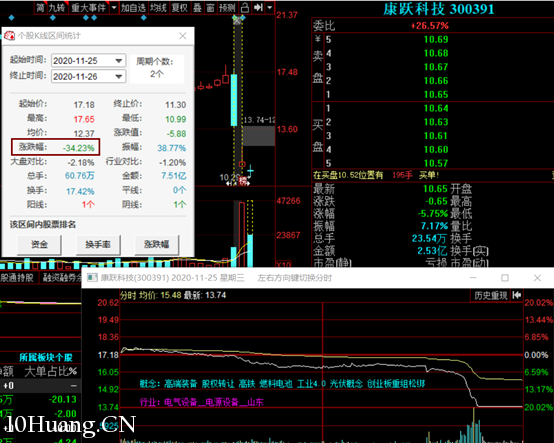This screenshot has width=554, height=443.
Task: Minimize the 康跃科技 intraday window
Action: (x=473, y=278)
